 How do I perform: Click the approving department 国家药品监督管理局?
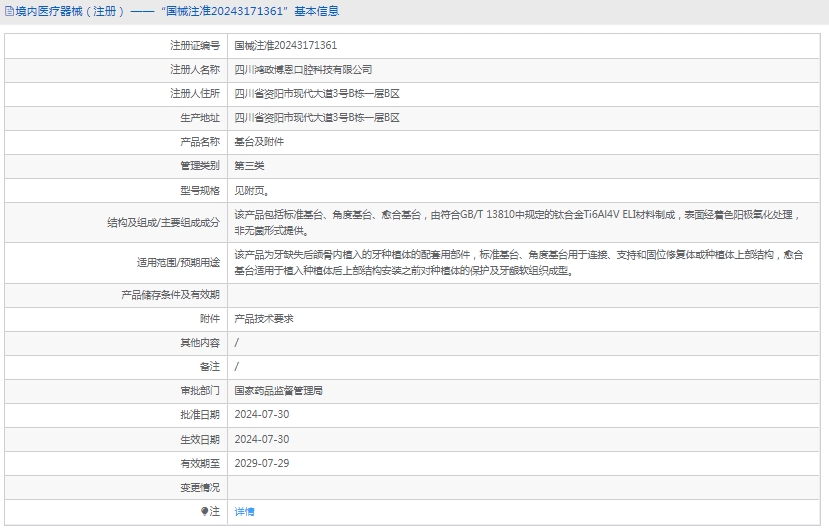coord(278,391)
